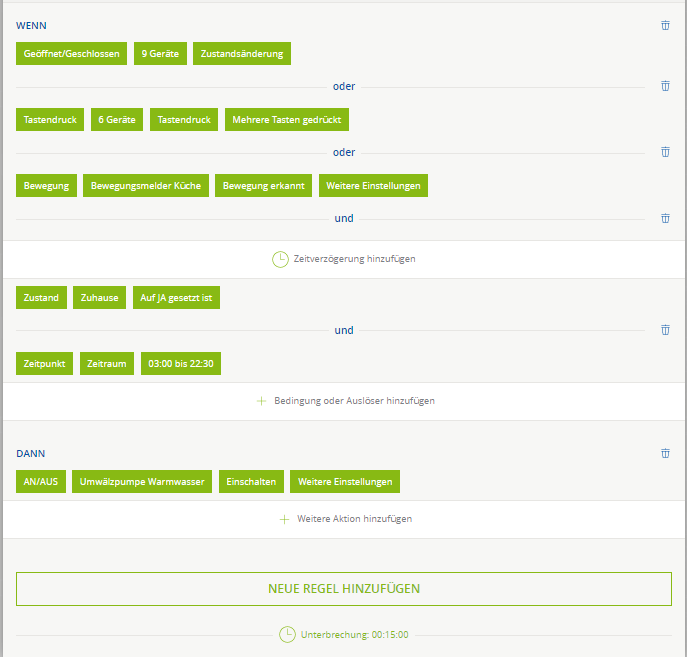Expand 'Weitere Einstellungen' in the Bewegung row
Viewport: 687px width, 657px height.
373,186
